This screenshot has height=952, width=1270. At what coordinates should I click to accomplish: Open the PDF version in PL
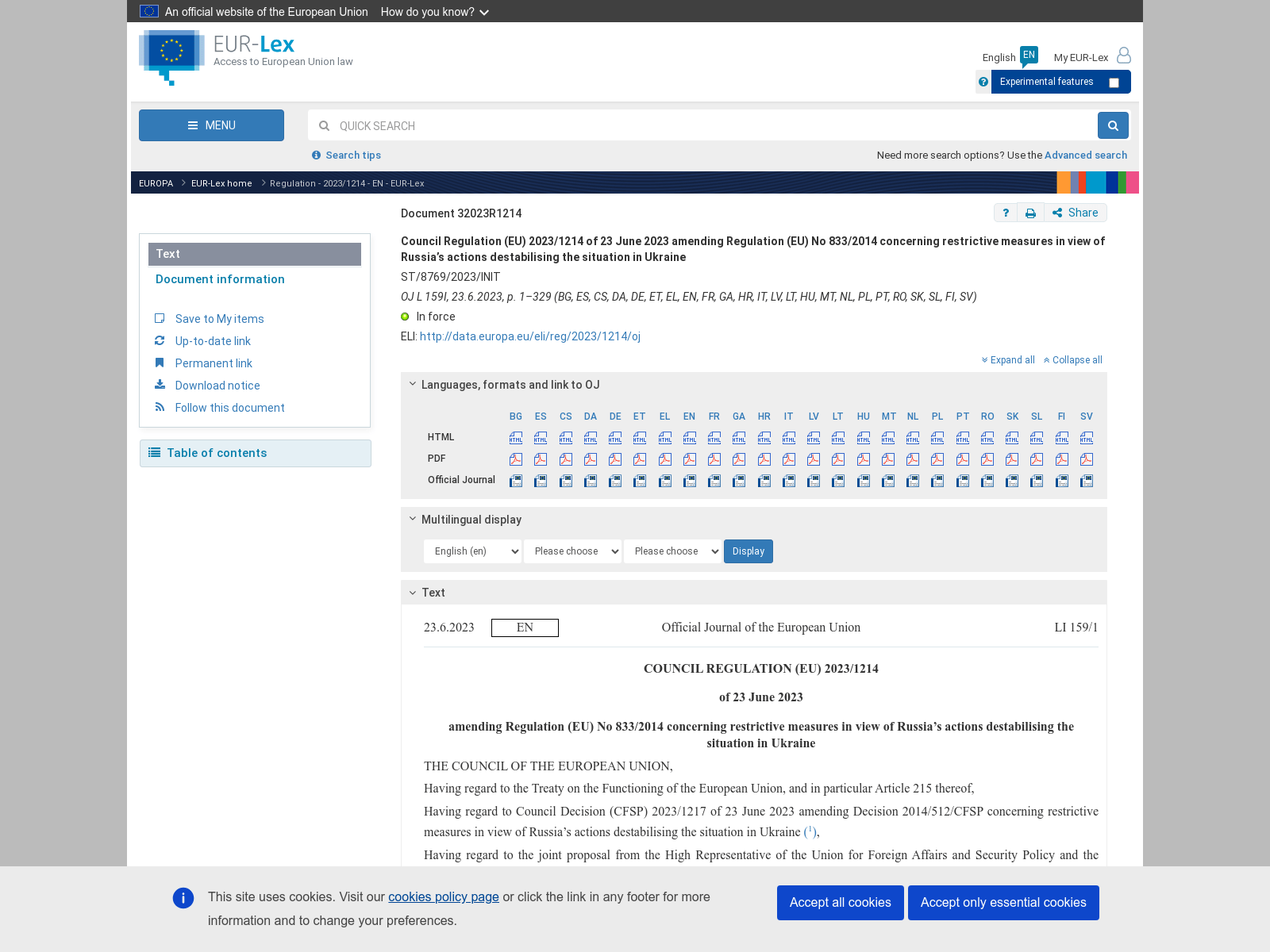(937, 459)
